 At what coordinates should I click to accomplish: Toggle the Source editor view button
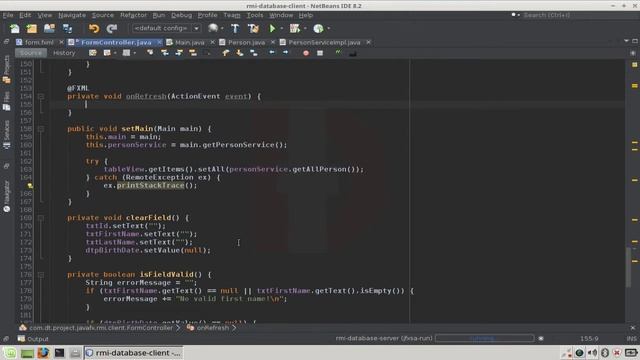(x=31, y=53)
